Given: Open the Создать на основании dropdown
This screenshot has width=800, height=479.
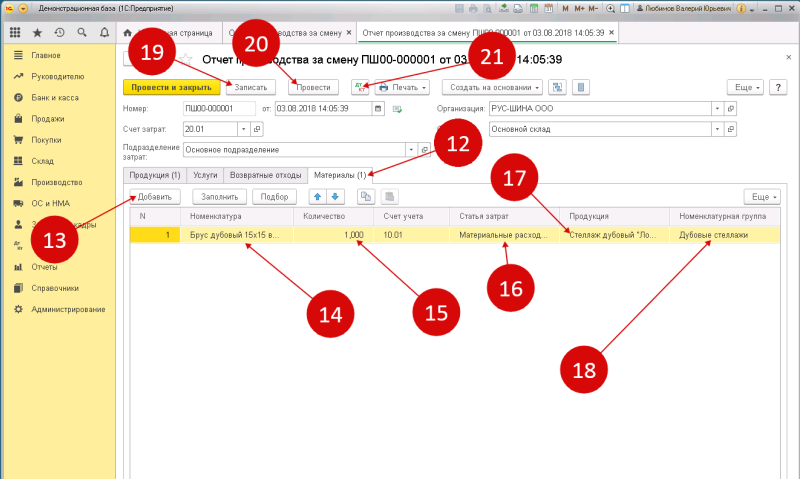Looking at the screenshot, I should pos(494,87).
